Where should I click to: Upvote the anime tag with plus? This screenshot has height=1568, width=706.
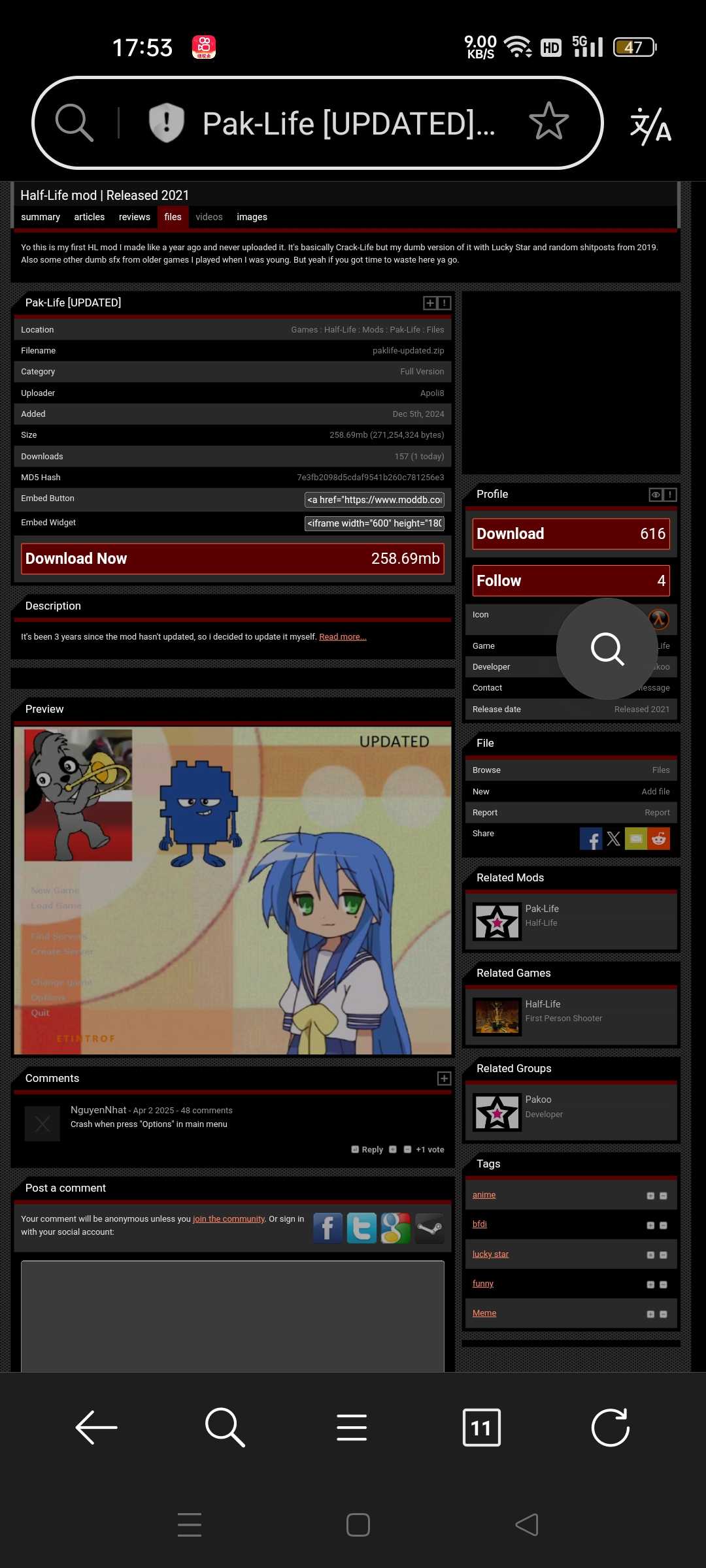[650, 1196]
